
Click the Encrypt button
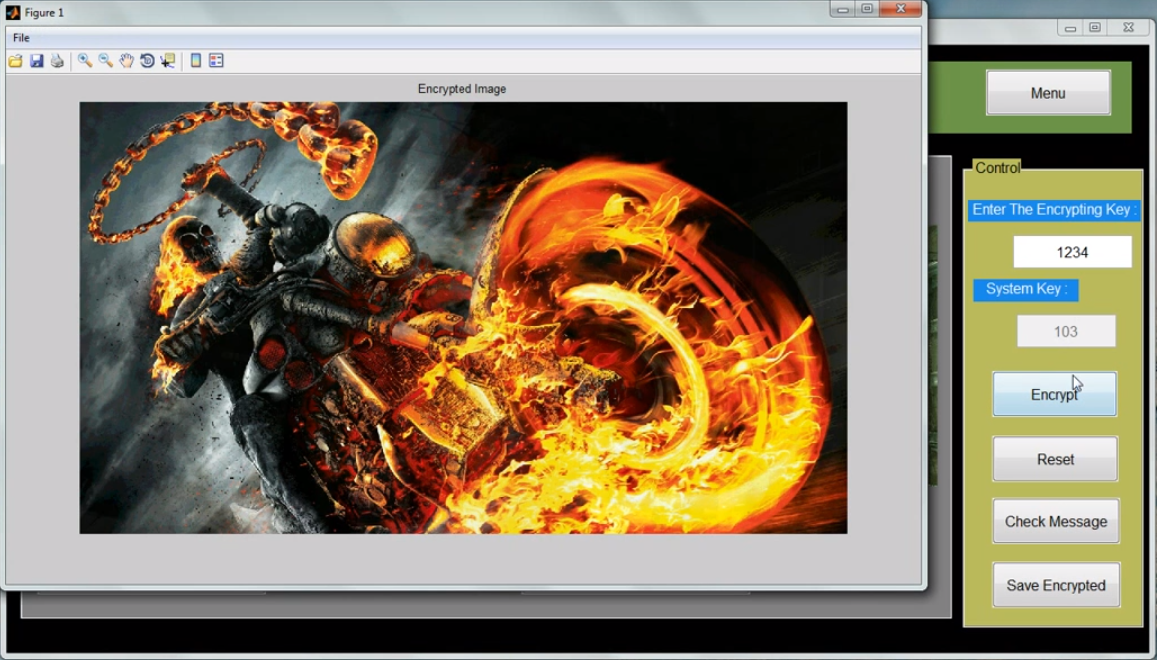pyautogui.click(x=1054, y=394)
